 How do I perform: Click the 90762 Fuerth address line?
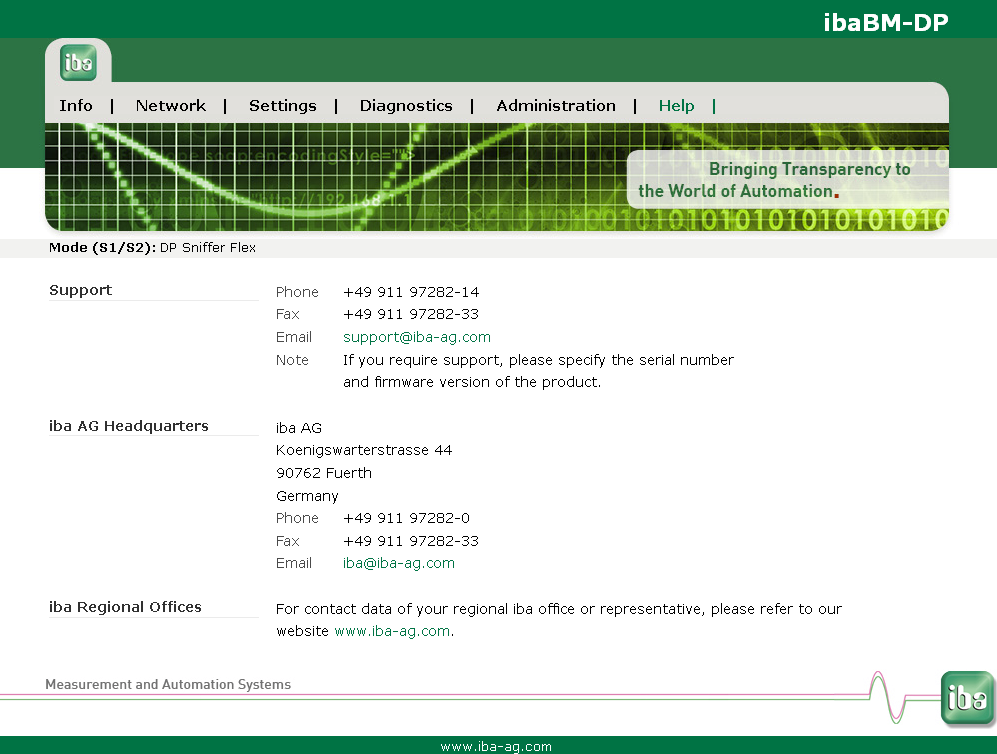pos(324,473)
